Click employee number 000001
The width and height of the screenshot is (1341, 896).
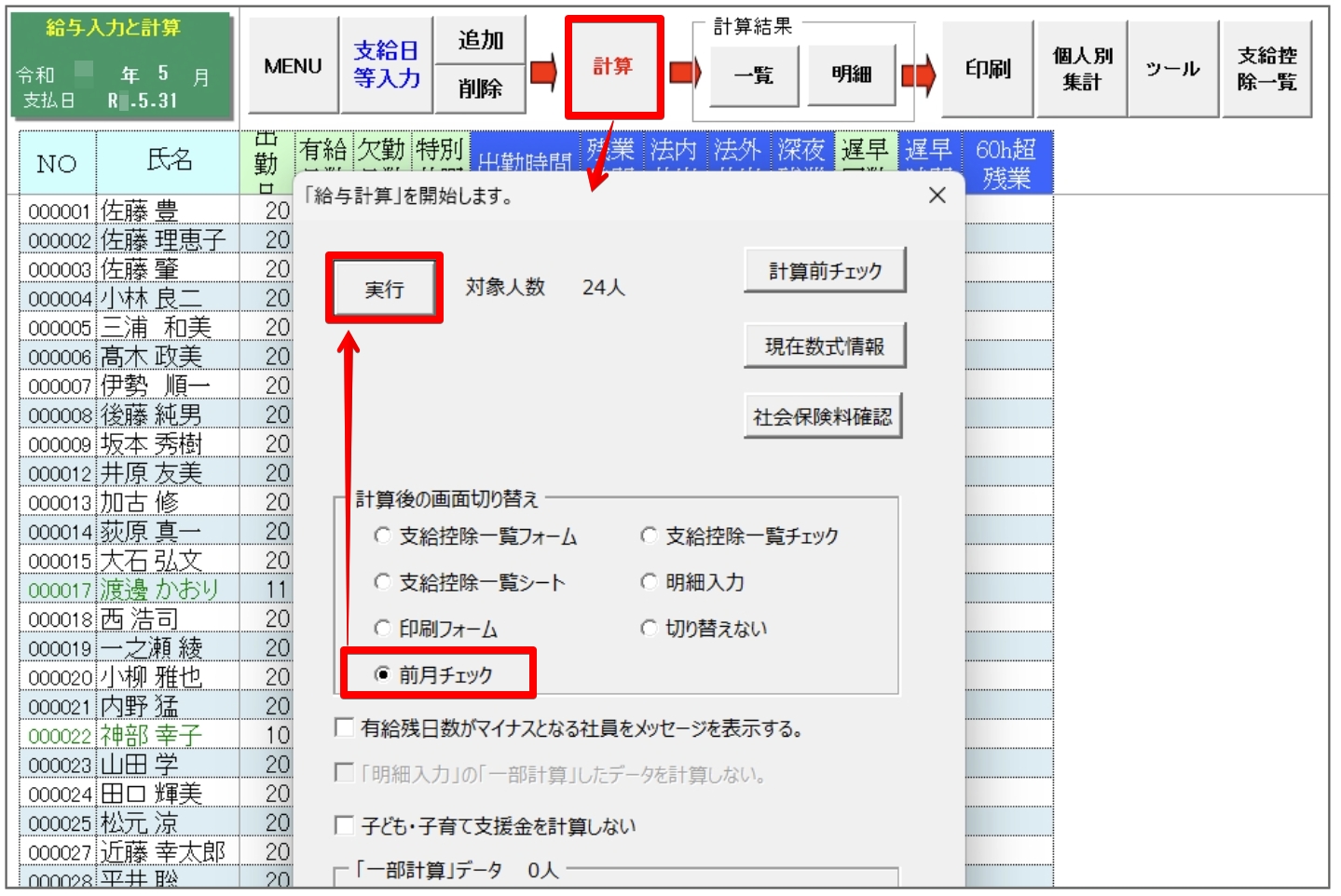pos(59,211)
